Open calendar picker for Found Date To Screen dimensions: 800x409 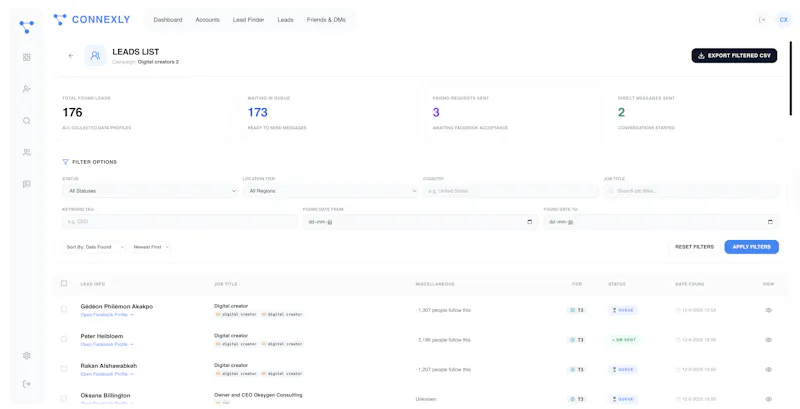point(770,222)
